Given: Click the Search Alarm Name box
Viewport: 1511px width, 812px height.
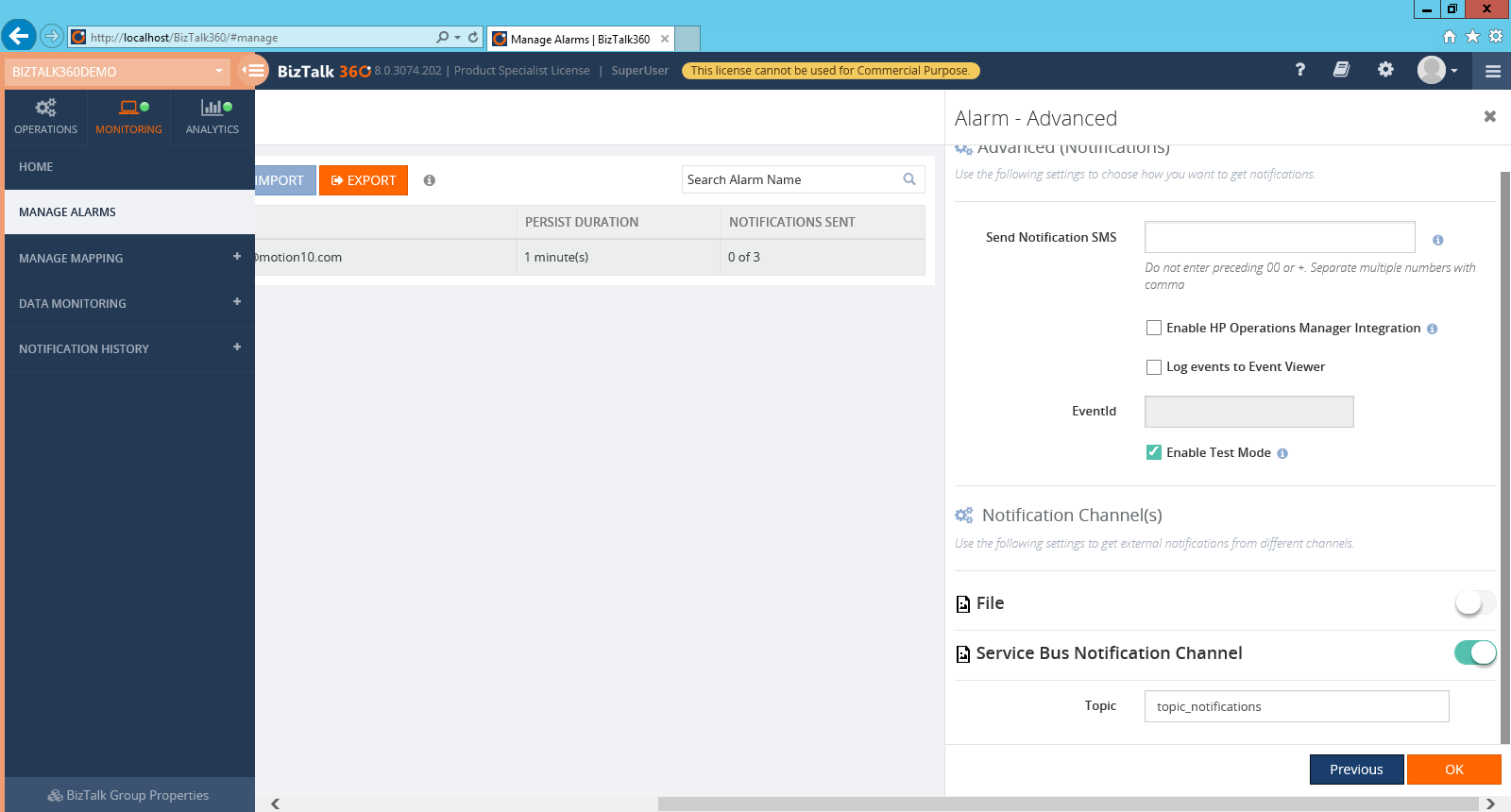Looking at the screenshot, I should tap(803, 179).
